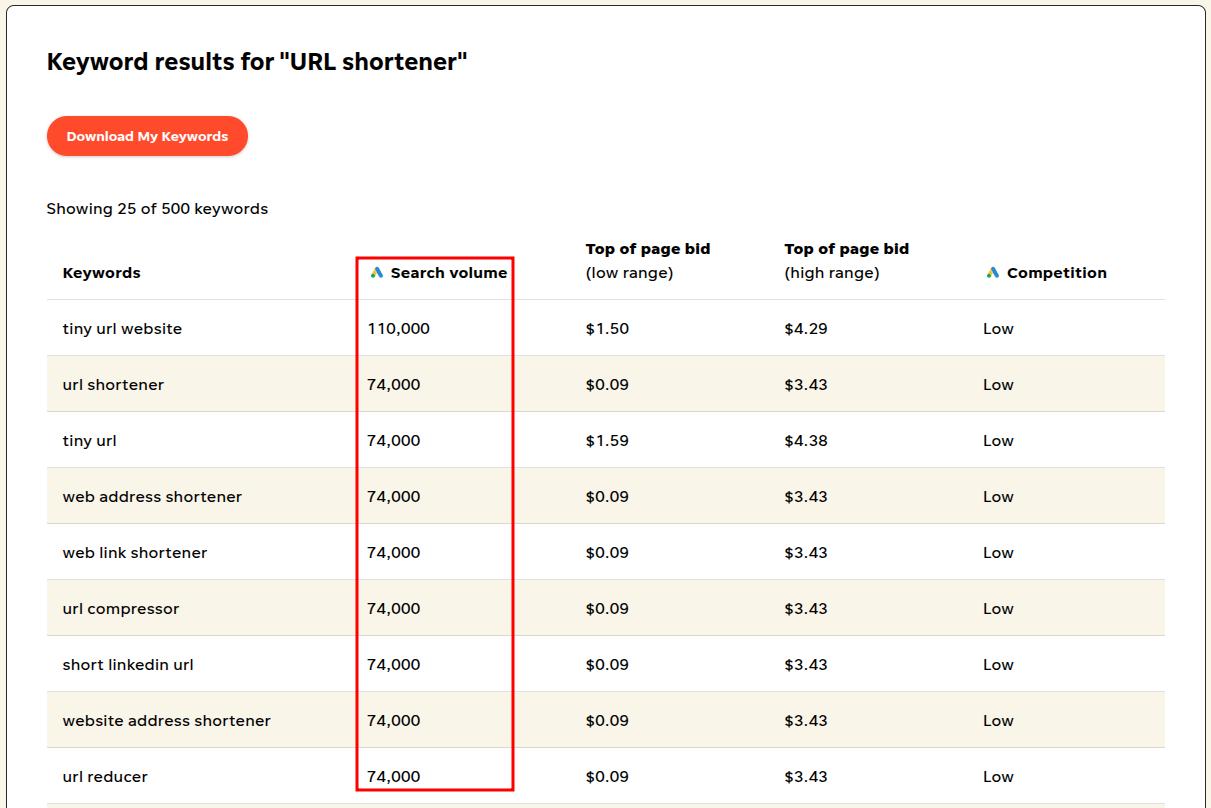Click the Top of page bid (low range) header

[647, 261]
